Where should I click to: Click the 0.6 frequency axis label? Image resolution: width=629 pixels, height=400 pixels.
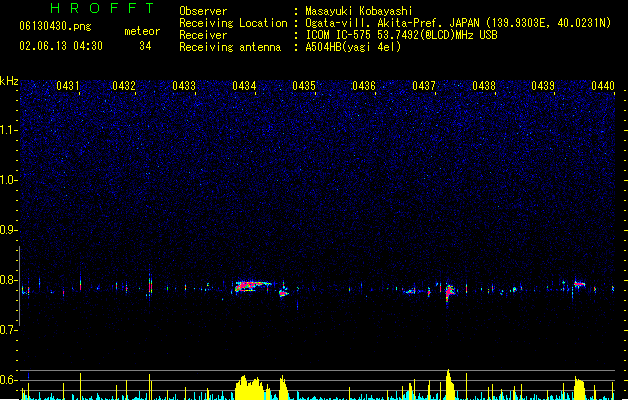click(7, 380)
